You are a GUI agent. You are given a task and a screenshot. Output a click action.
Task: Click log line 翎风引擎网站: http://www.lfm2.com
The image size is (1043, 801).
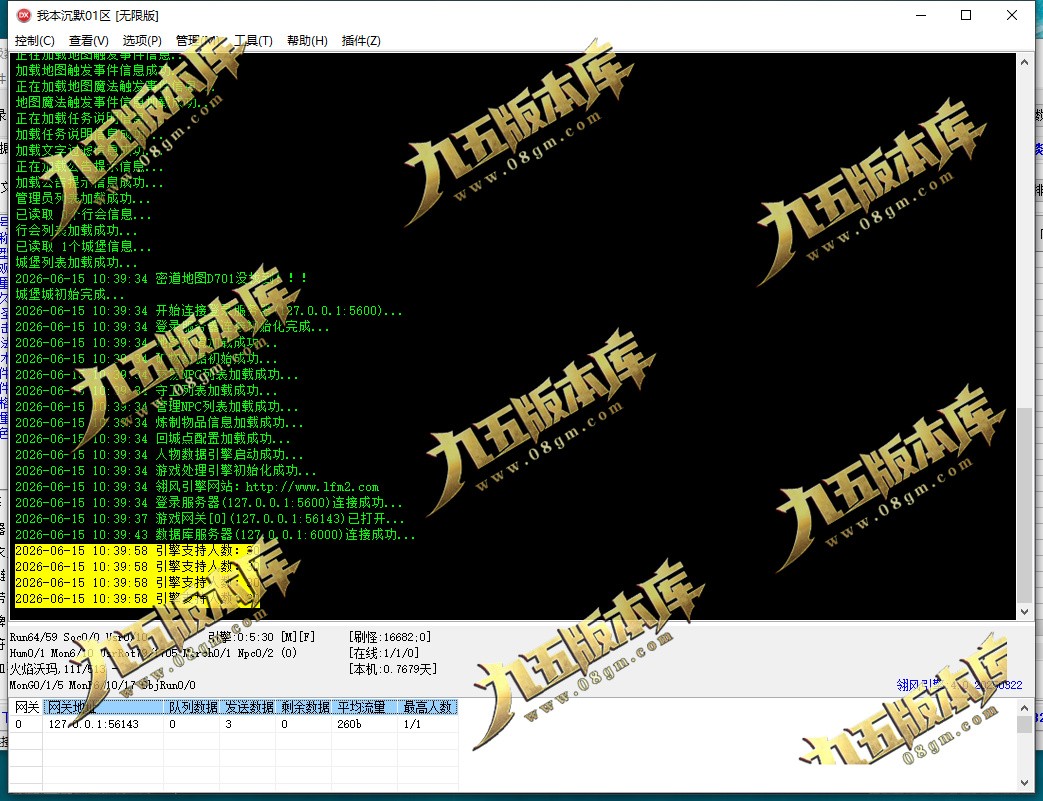pyautogui.click(x=197, y=487)
